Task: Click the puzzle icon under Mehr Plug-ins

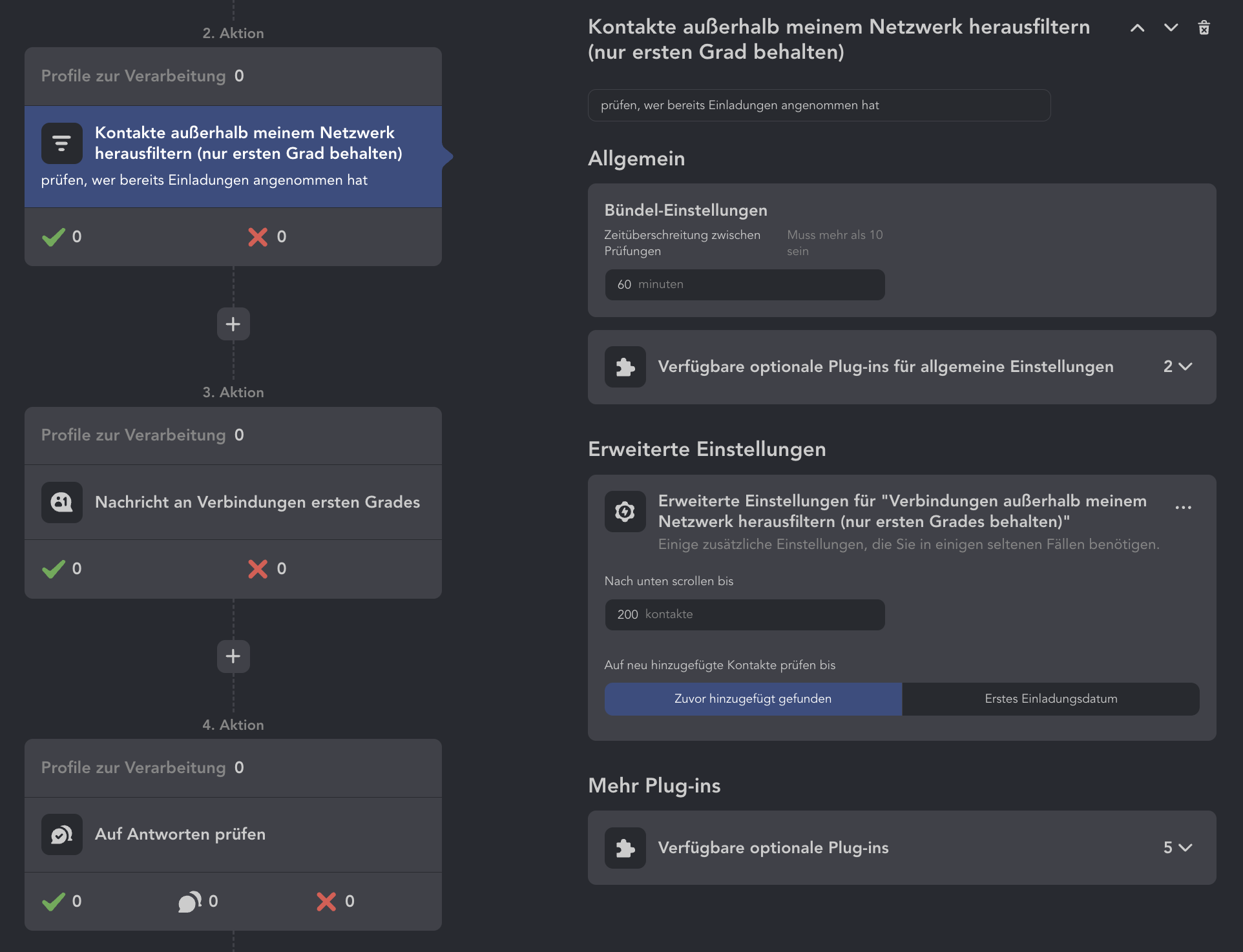Action: tap(625, 847)
